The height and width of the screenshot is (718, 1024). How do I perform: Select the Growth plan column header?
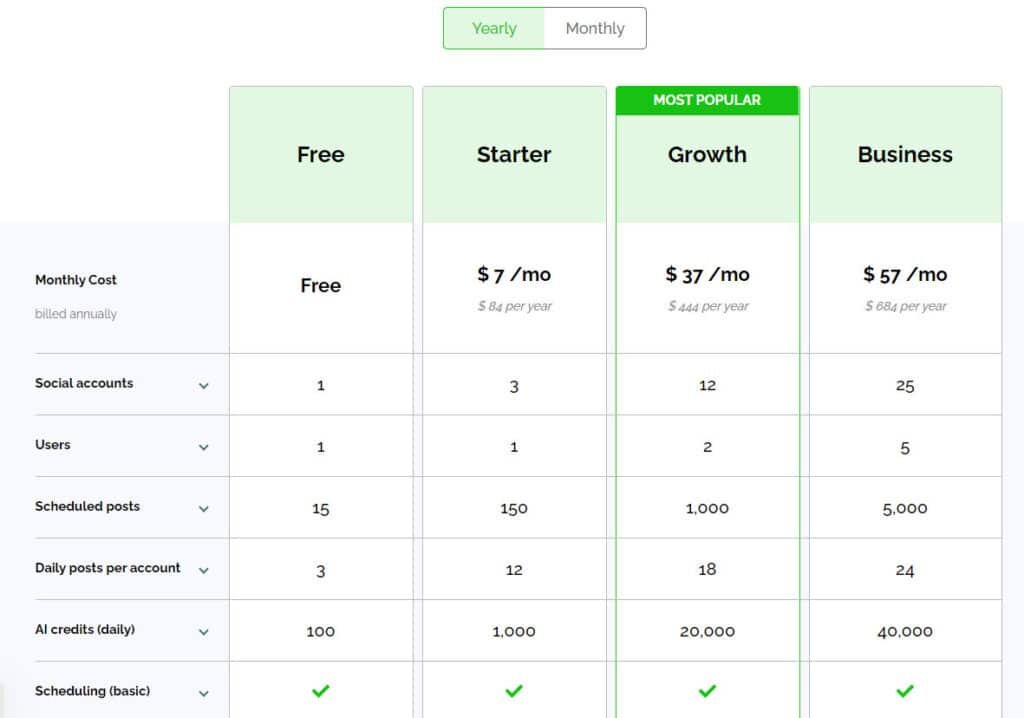pos(707,155)
